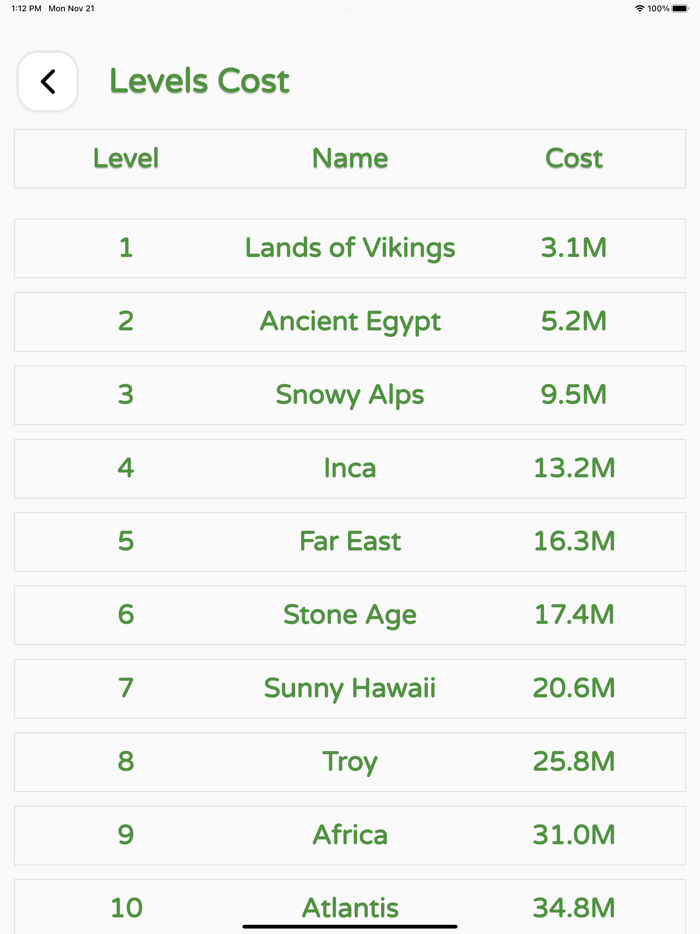The image size is (700, 934).
Task: Tap the home indicator bar
Action: 350,926
